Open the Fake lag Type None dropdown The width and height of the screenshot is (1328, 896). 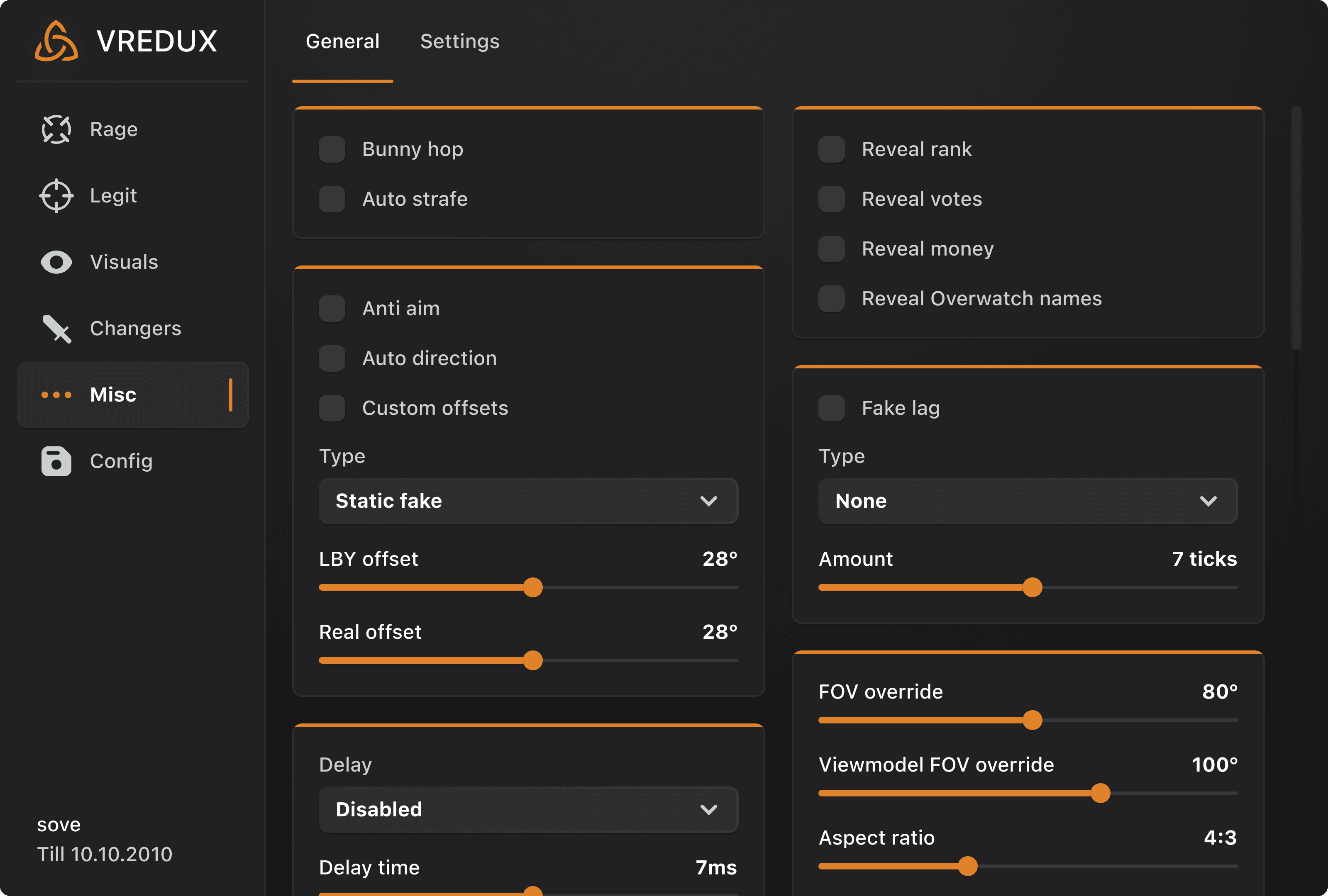(x=1028, y=502)
